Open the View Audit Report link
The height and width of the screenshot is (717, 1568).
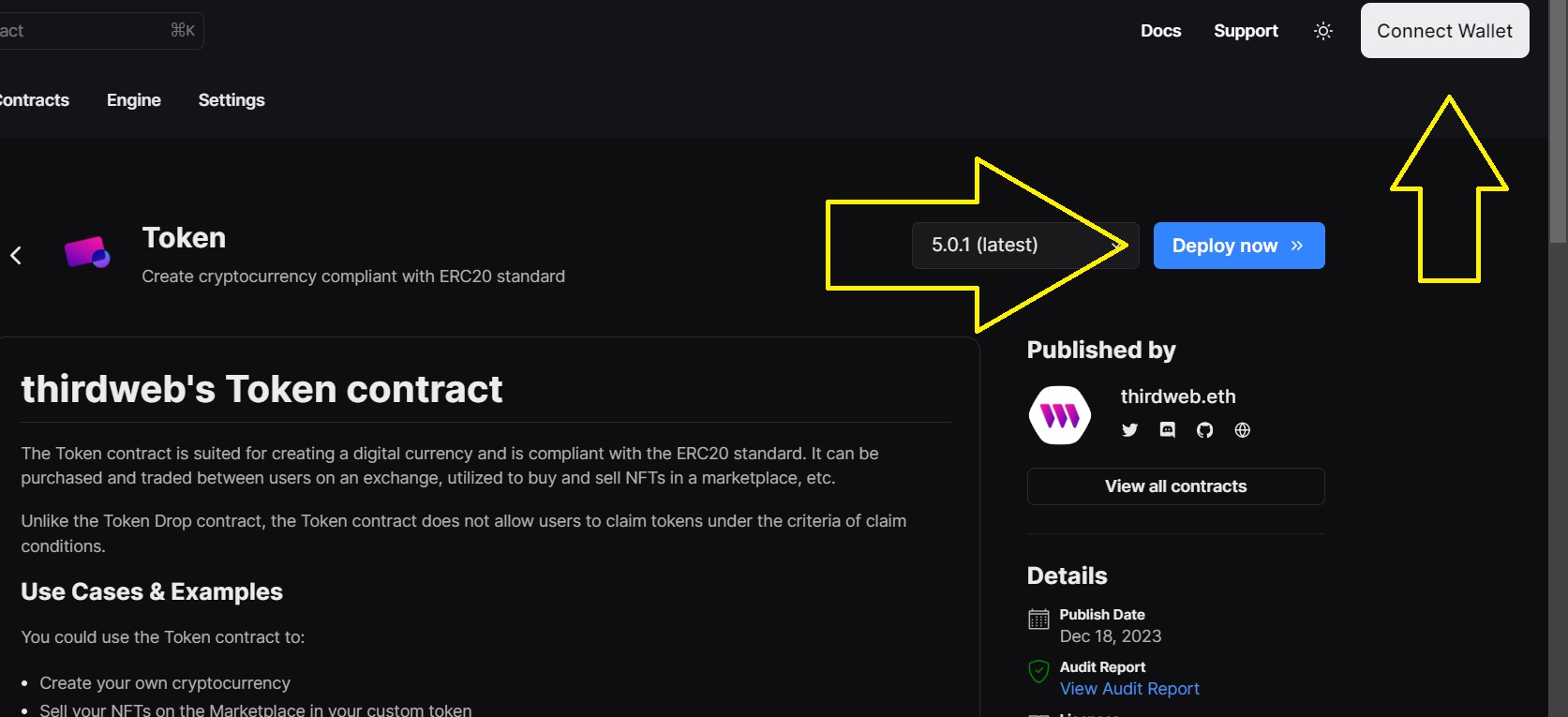(x=1129, y=689)
